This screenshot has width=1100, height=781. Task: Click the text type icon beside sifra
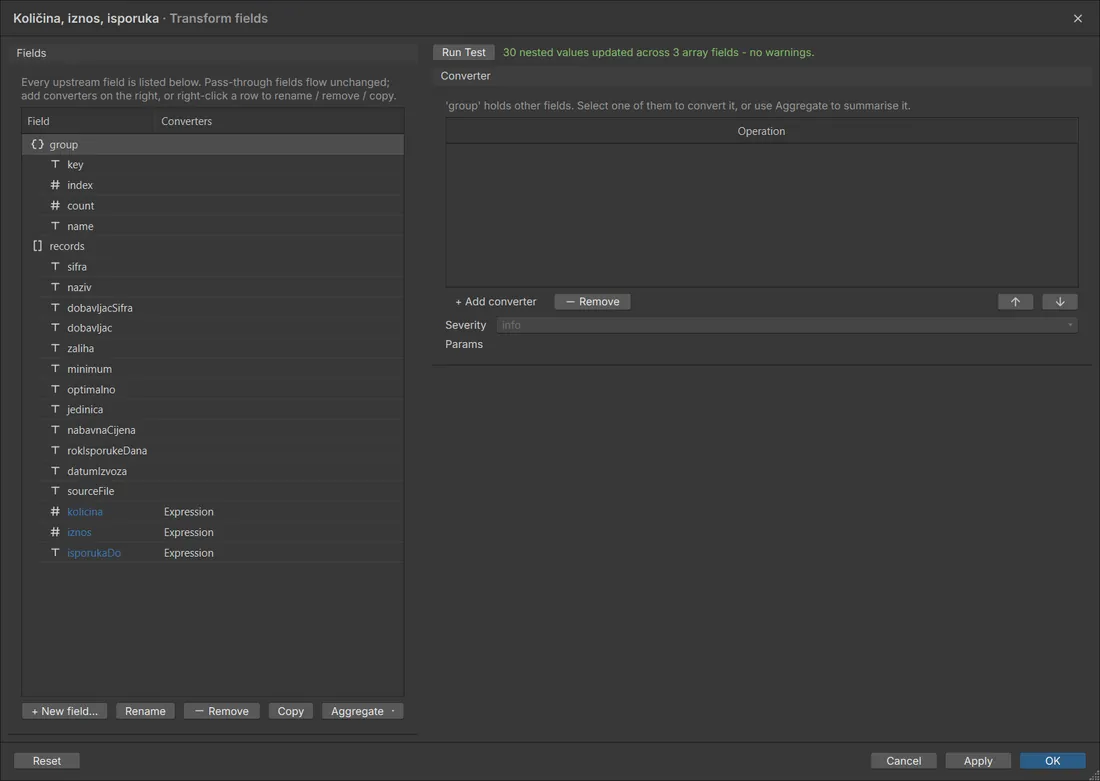pyautogui.click(x=55, y=267)
